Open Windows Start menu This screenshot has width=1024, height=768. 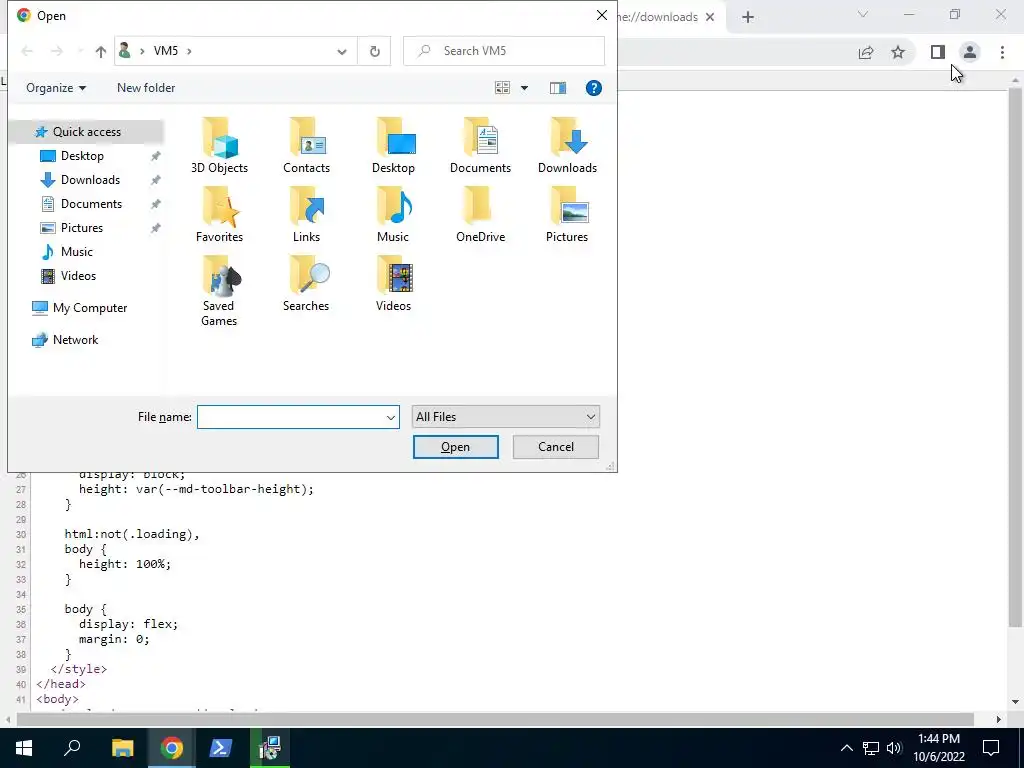24,748
